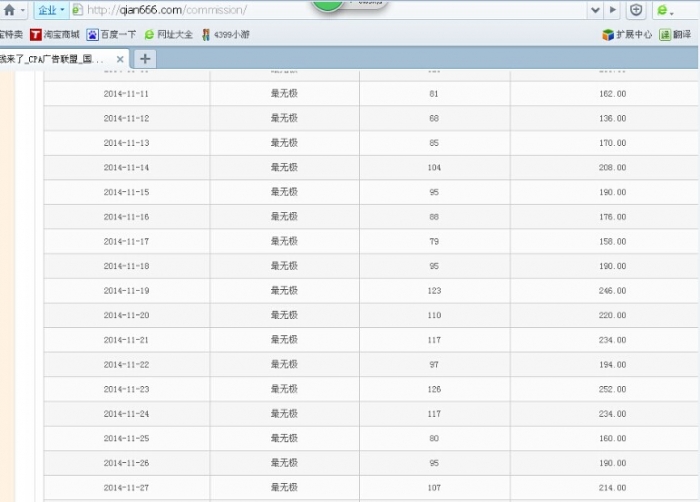Click the 译 translate icon

pyautogui.click(x=665, y=34)
